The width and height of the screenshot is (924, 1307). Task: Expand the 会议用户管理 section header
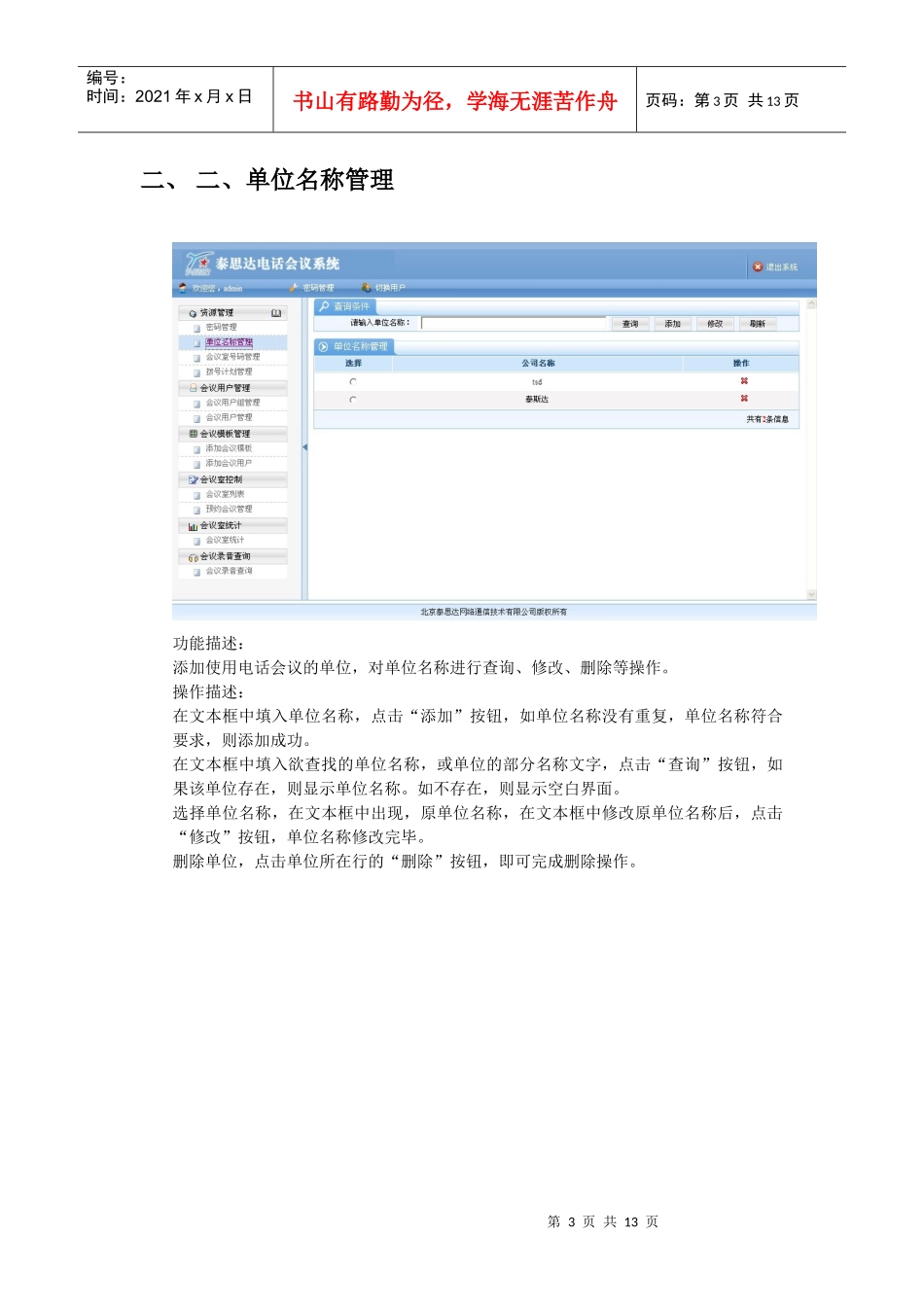[x=232, y=388]
